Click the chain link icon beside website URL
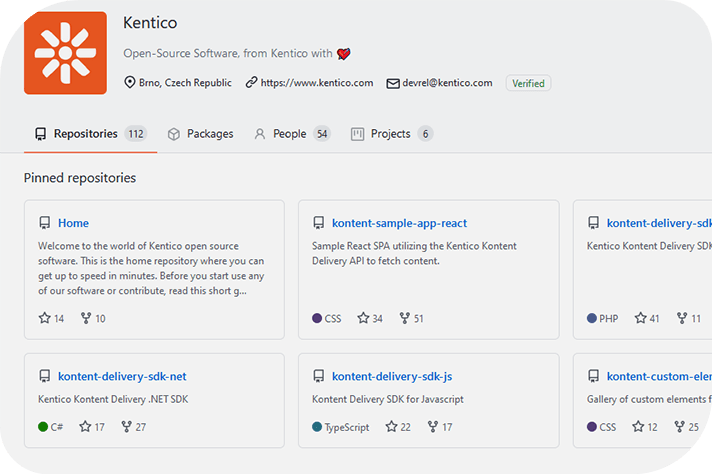The width and height of the screenshot is (712, 474). [251, 83]
